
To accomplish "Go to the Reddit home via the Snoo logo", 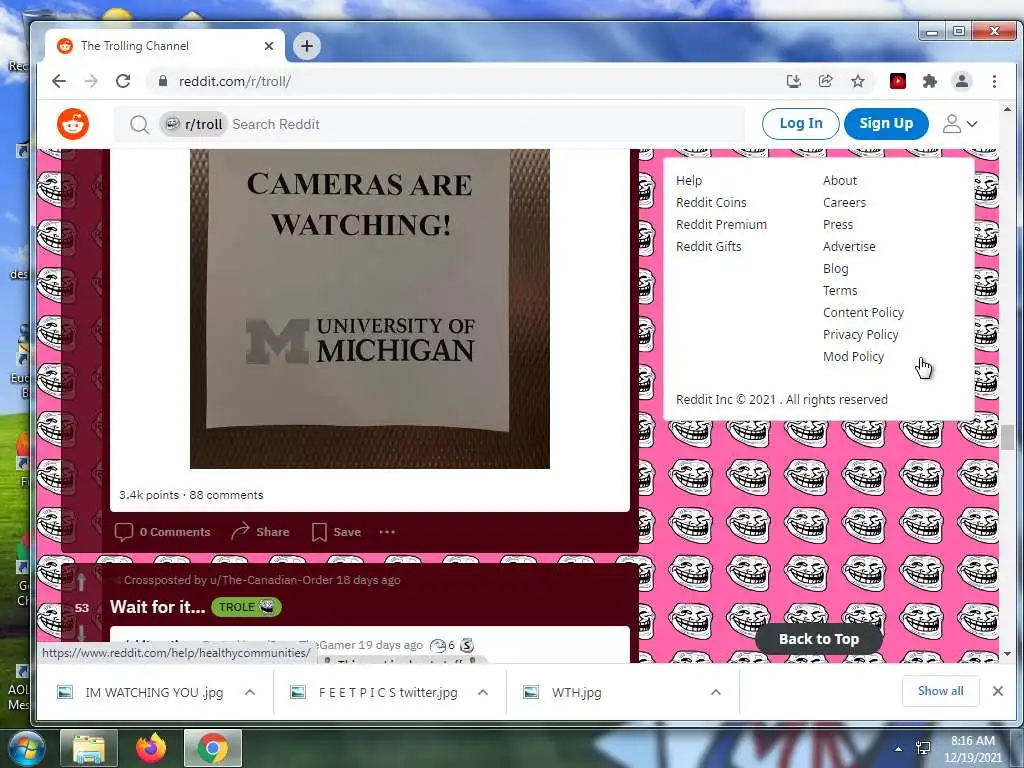I will coord(72,124).
